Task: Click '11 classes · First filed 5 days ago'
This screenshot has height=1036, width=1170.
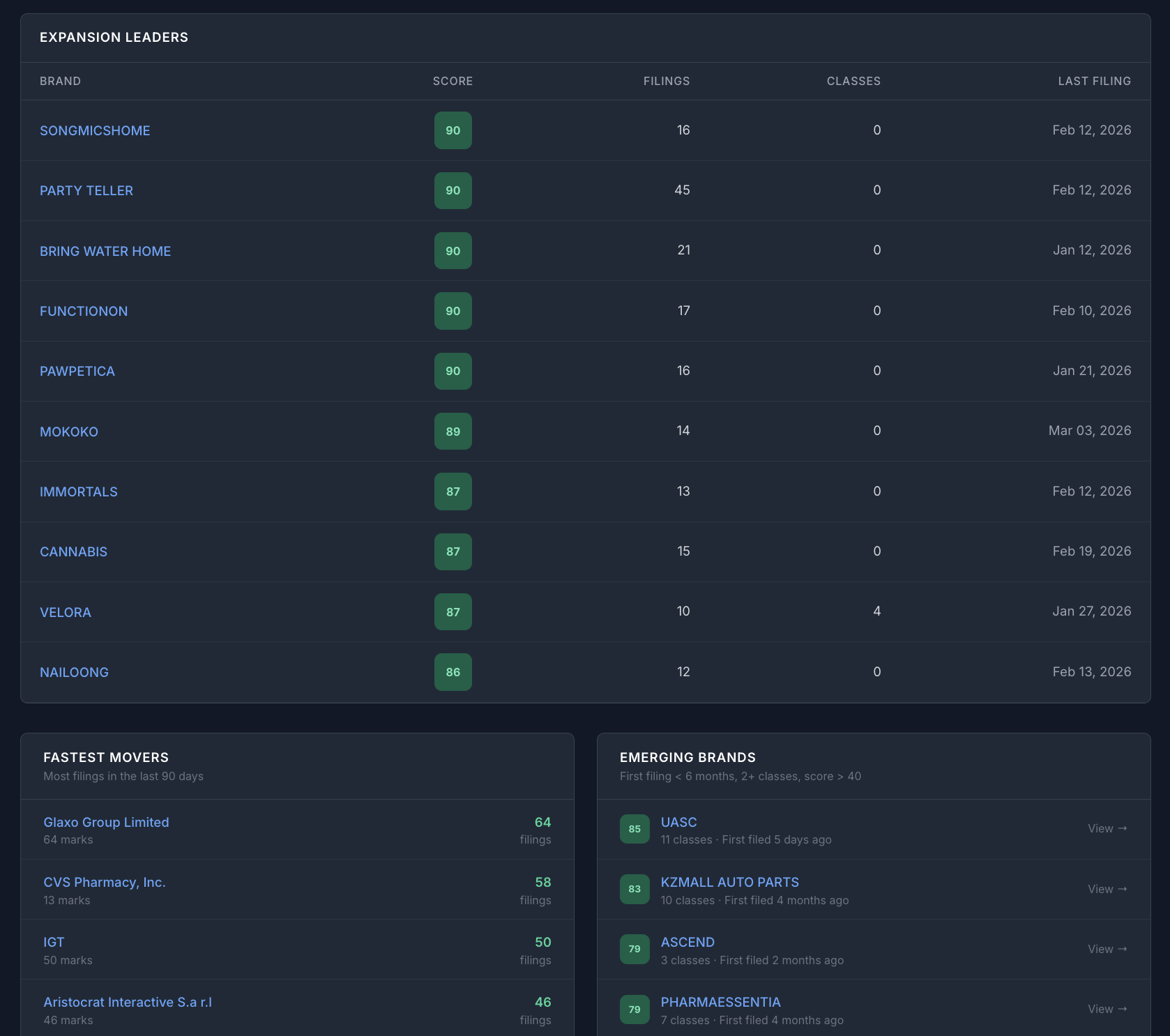Action: coord(746,840)
